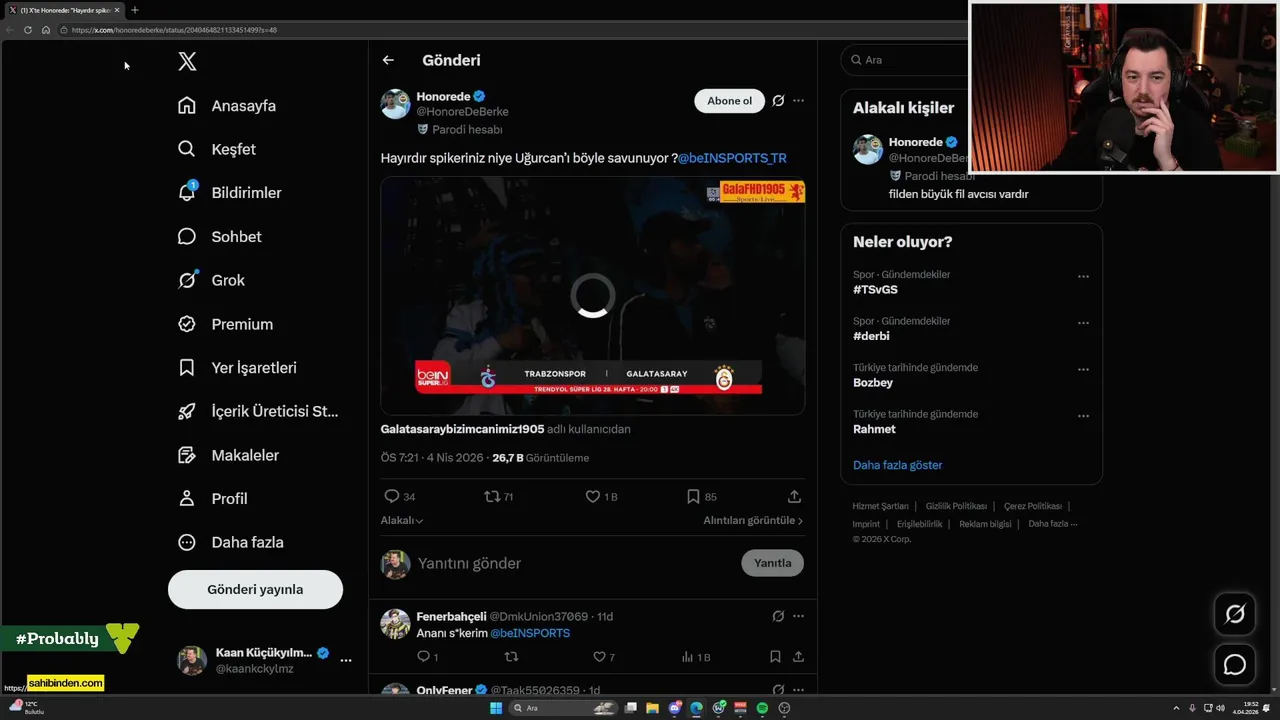The width and height of the screenshot is (1280, 720).
Task: Open Makaleler page
Action: point(228,455)
